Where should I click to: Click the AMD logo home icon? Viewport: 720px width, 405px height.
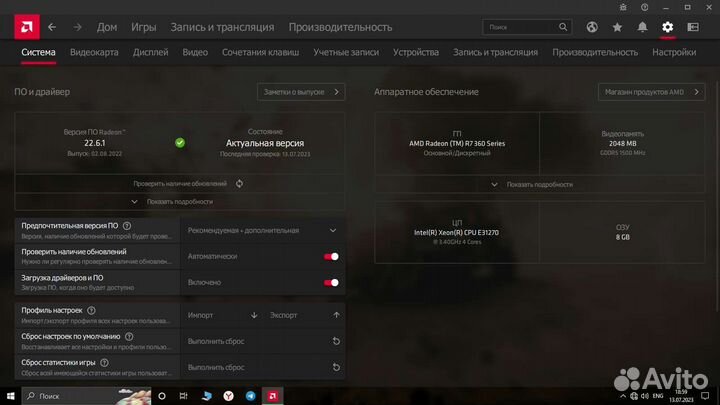(x=27, y=27)
